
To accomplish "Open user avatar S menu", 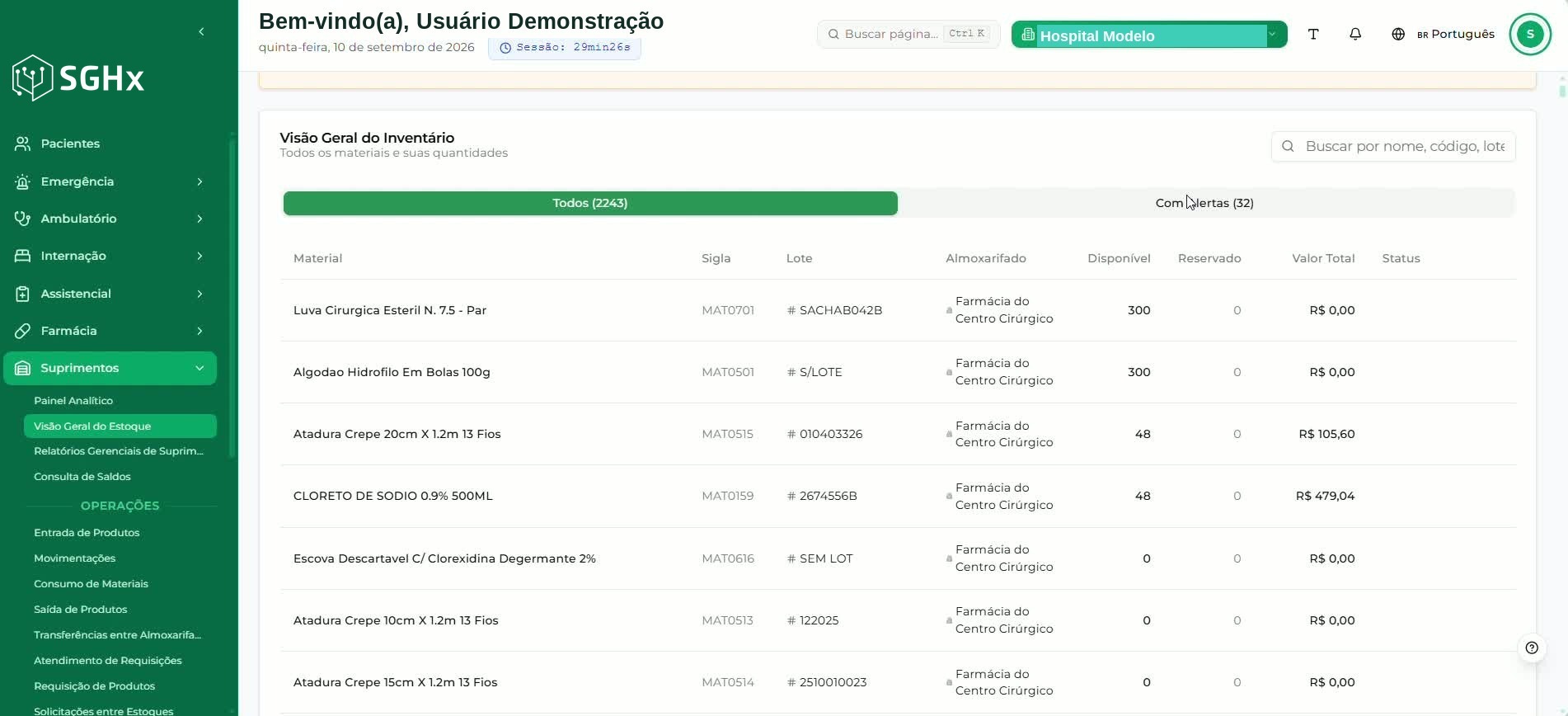I will click(1530, 34).
